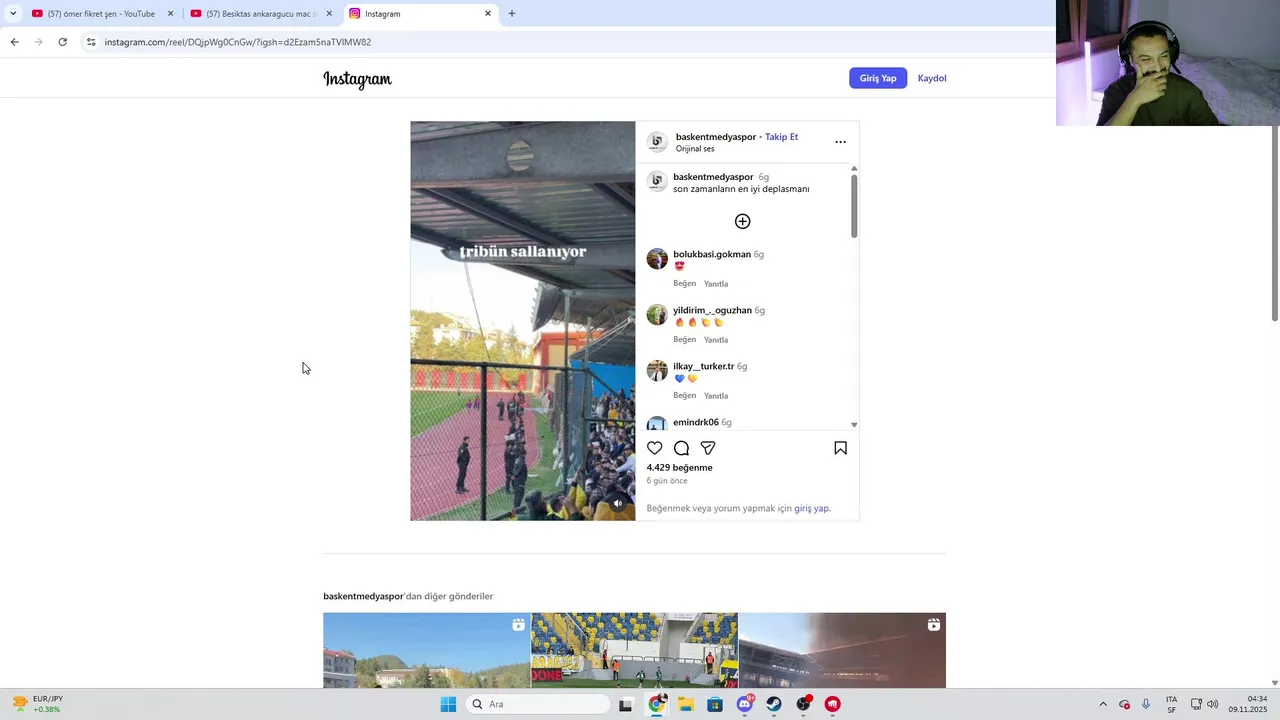
Task: Open first related post thumbnail with hillside
Action: [426, 650]
